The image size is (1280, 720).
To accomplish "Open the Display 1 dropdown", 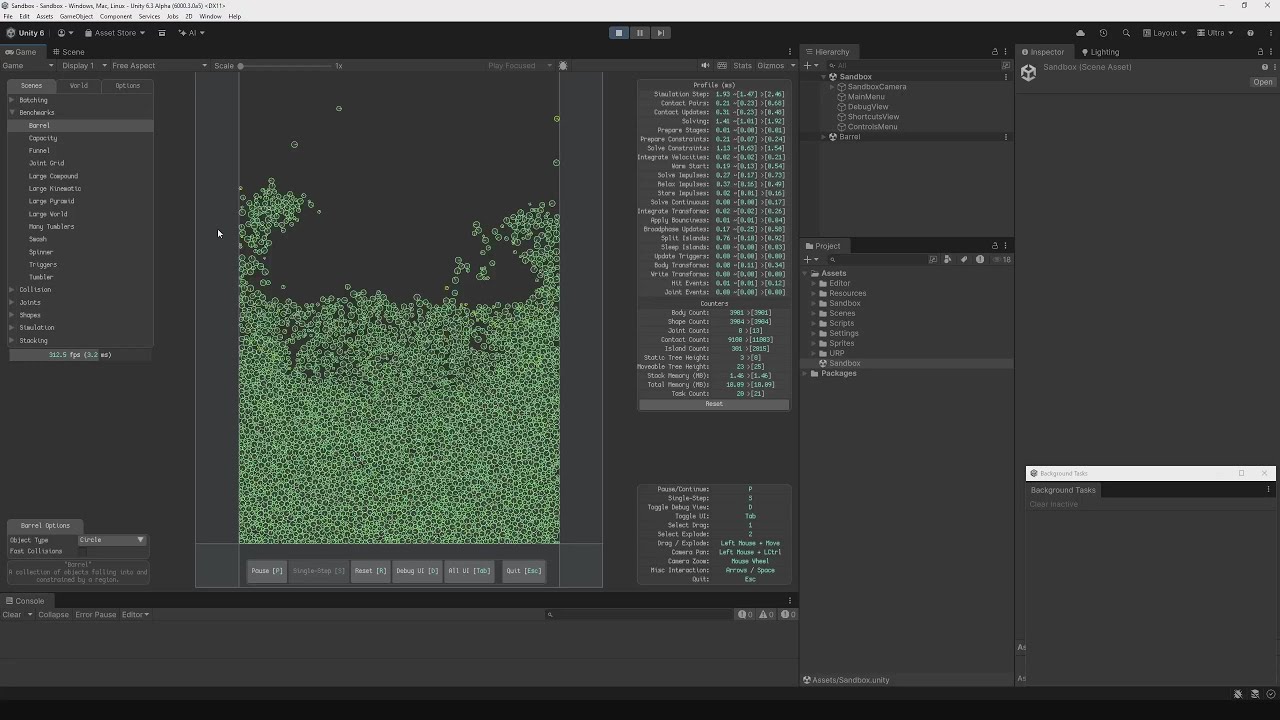I will tap(84, 66).
